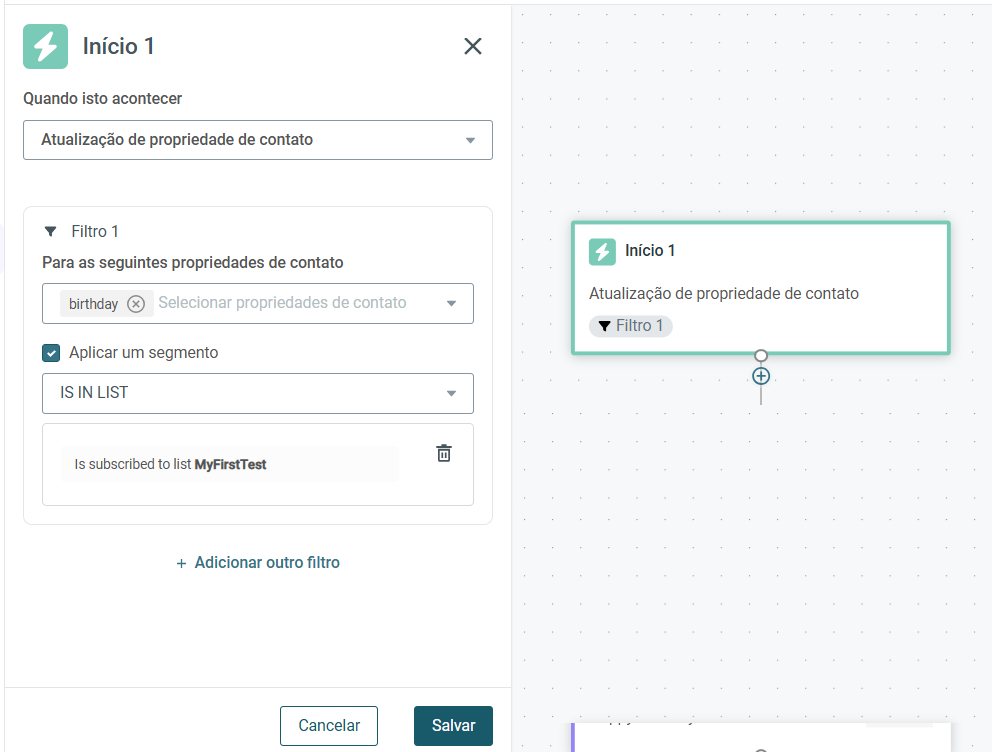Click the green lightning icon beside Início 1 title

pos(46,46)
